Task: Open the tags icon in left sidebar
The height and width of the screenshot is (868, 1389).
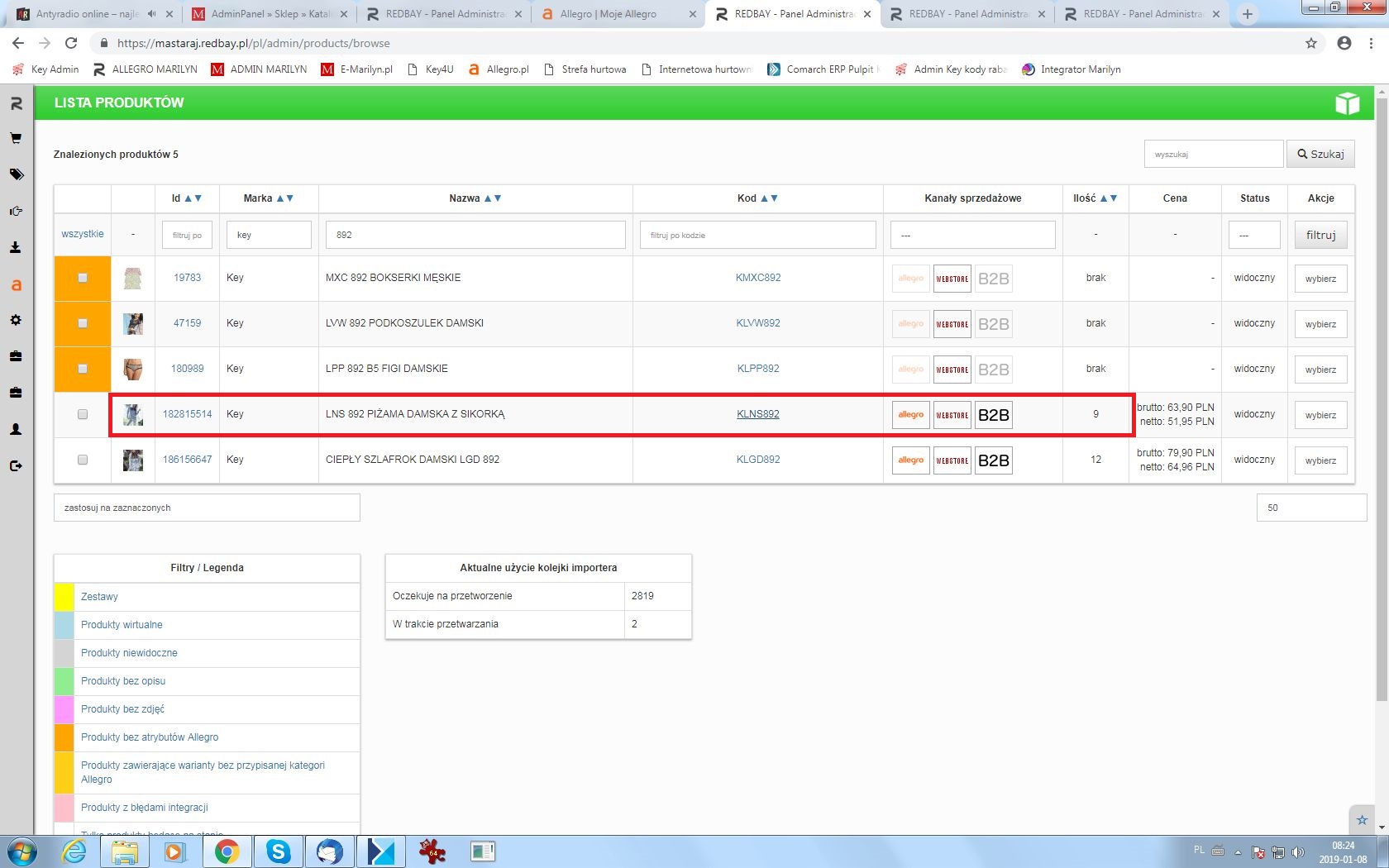Action: (16, 175)
